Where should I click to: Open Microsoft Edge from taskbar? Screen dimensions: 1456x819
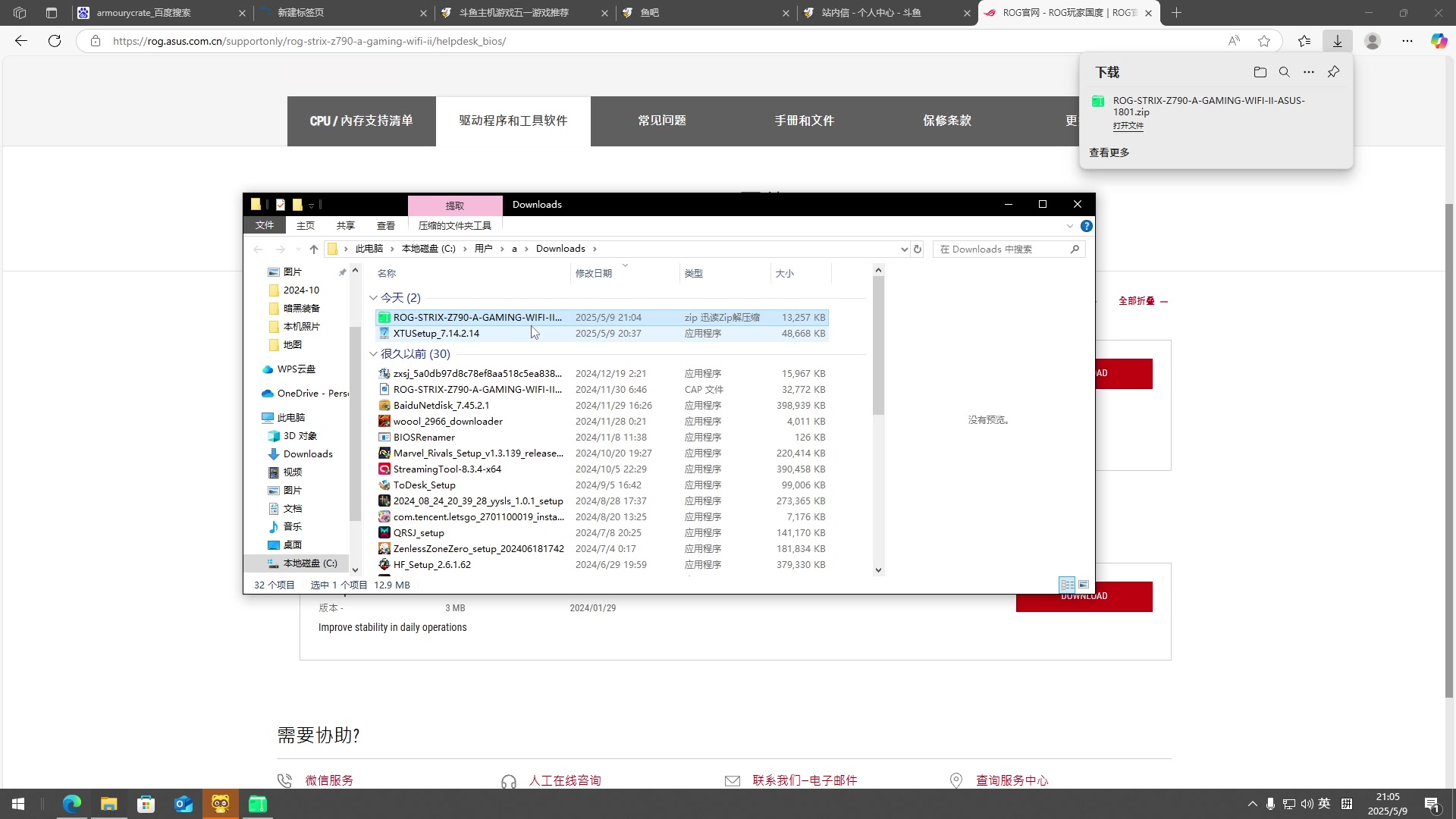coord(72,804)
